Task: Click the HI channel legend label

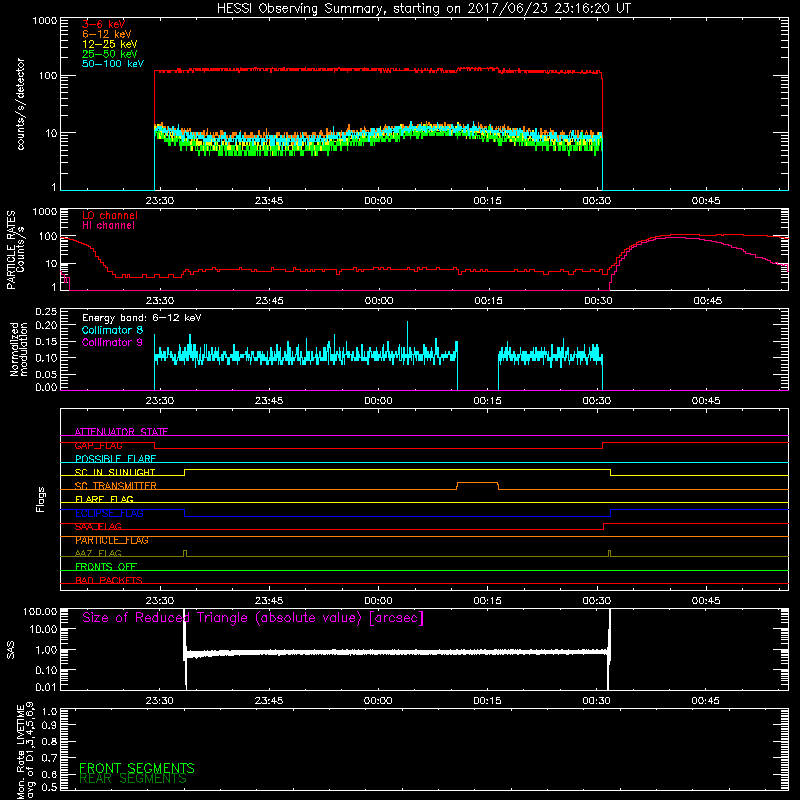Action: tap(108, 225)
